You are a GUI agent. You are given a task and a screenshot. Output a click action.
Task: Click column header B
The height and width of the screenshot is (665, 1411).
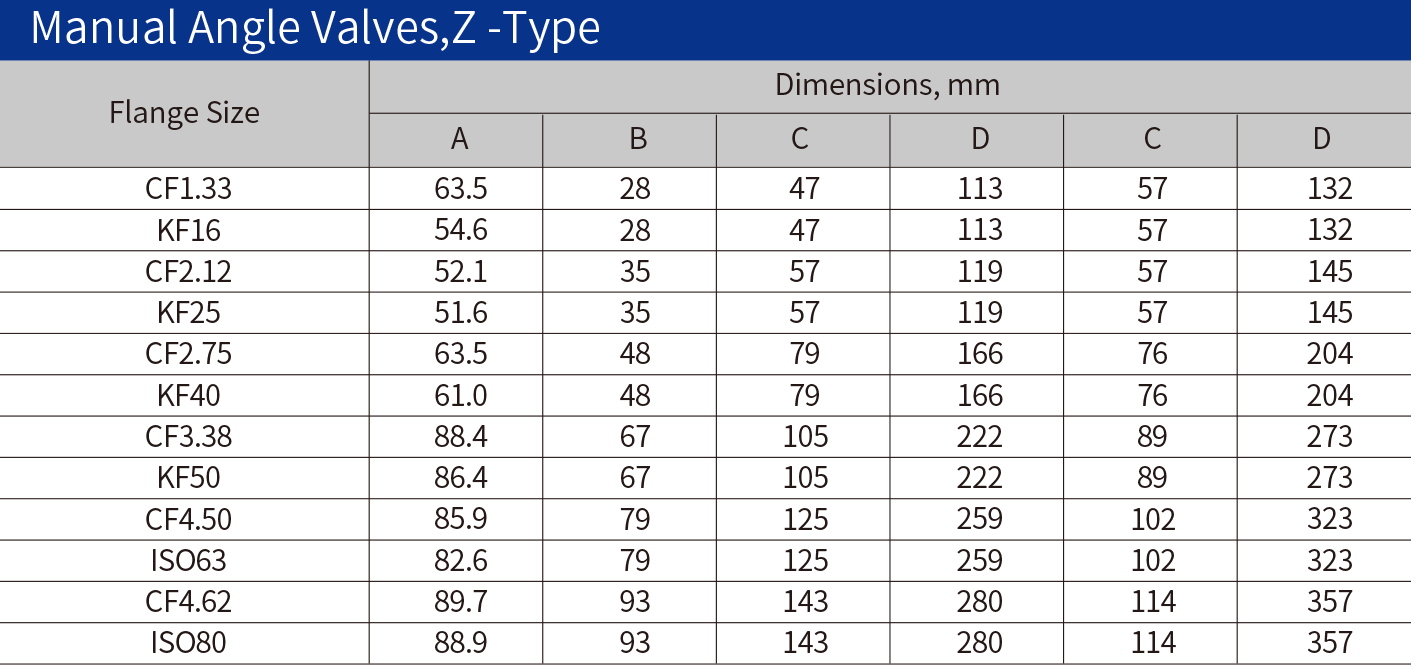click(638, 139)
